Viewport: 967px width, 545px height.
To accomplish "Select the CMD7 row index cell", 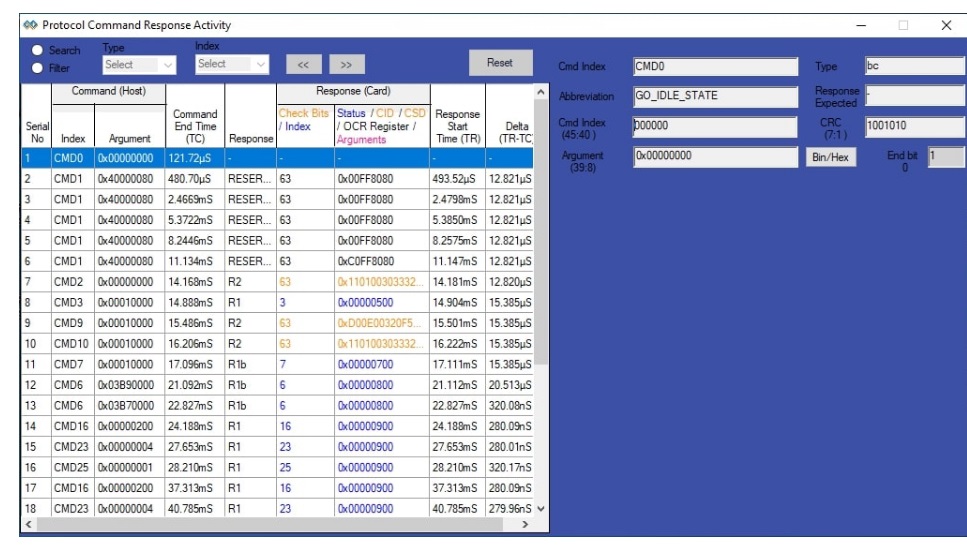I will [73, 364].
